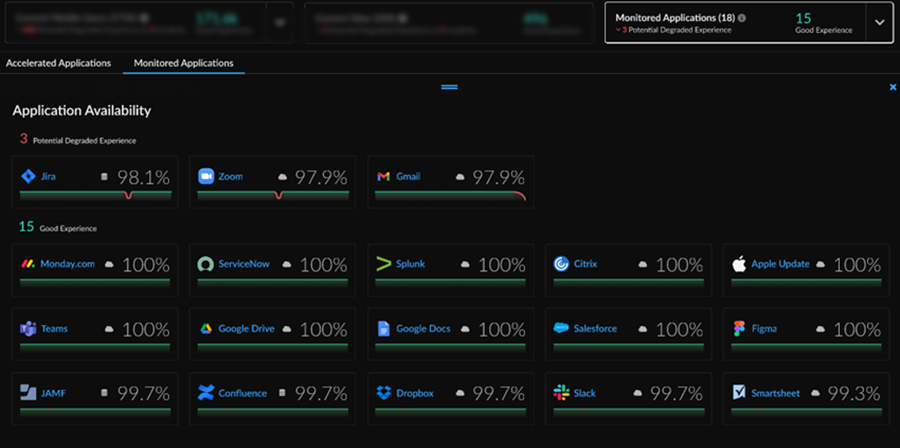Viewport: 900px width, 448px height.
Task: Click the Dropbox logo icon
Action: (x=383, y=393)
